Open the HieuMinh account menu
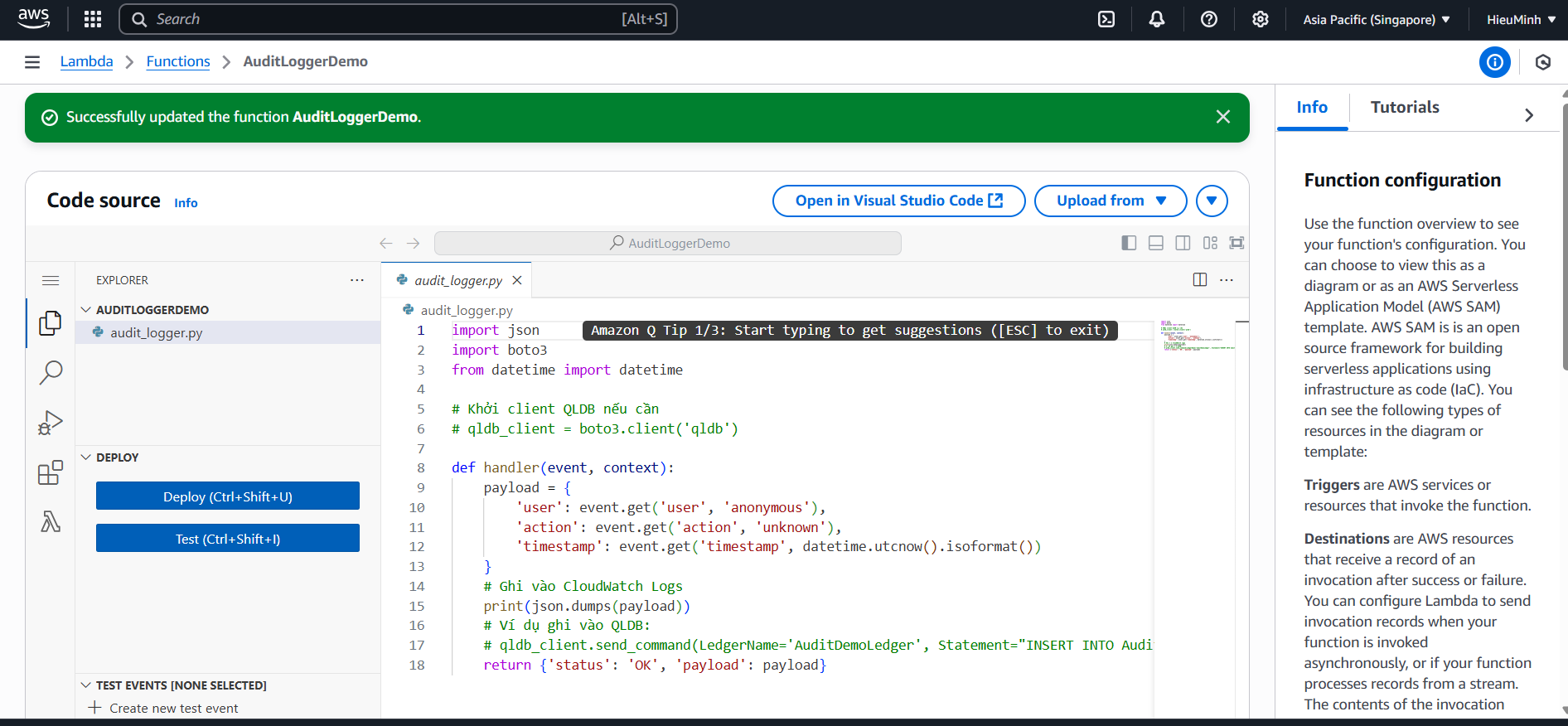 (x=1521, y=19)
